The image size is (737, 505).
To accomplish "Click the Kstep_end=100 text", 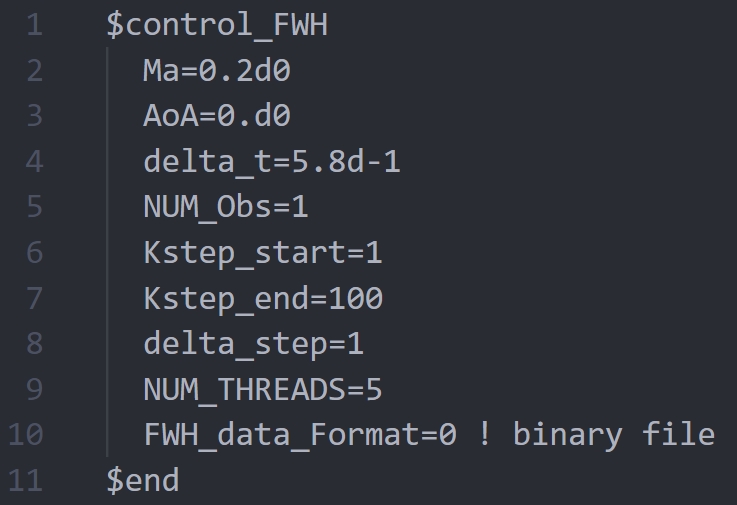I will pyautogui.click(x=262, y=298).
